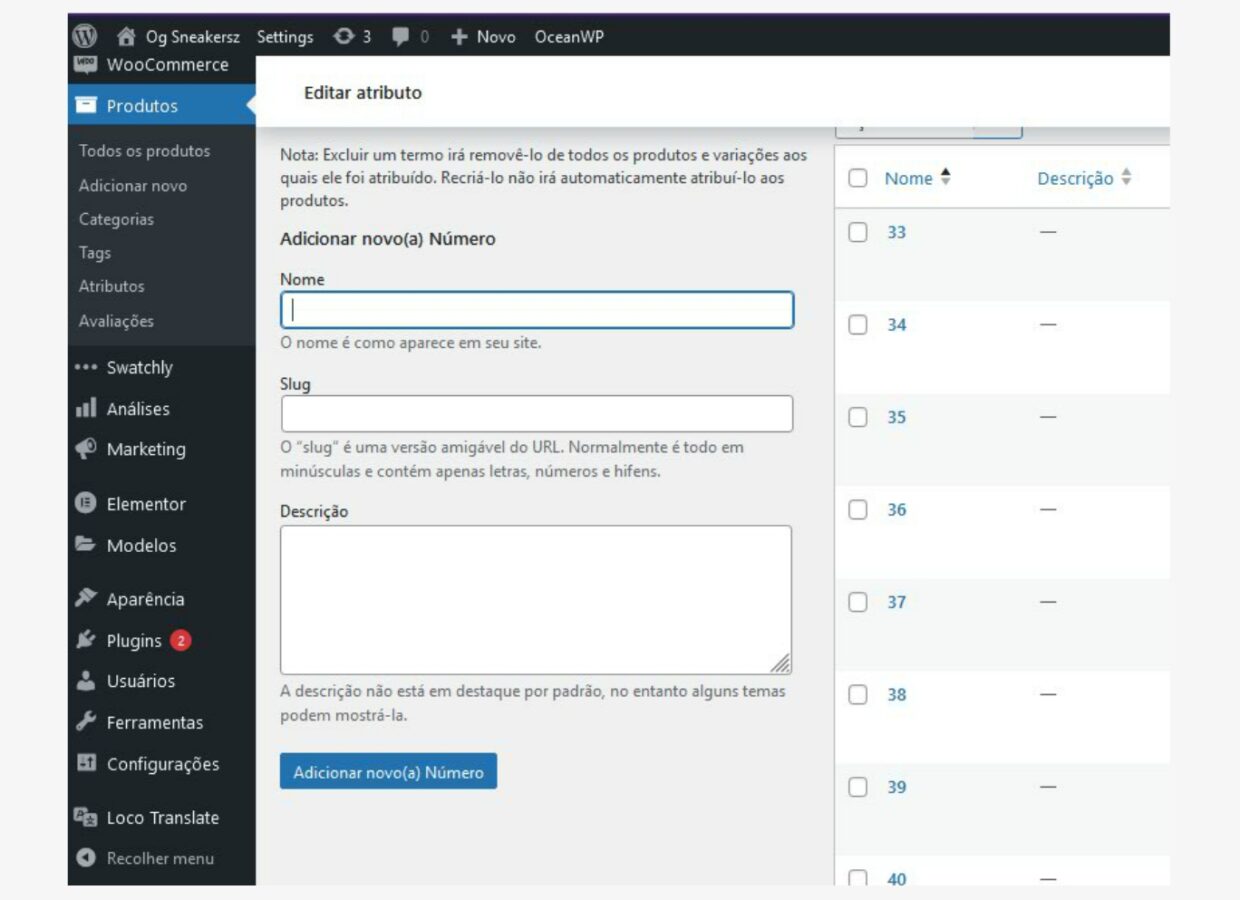Open Atributos submenu item

[x=112, y=286]
